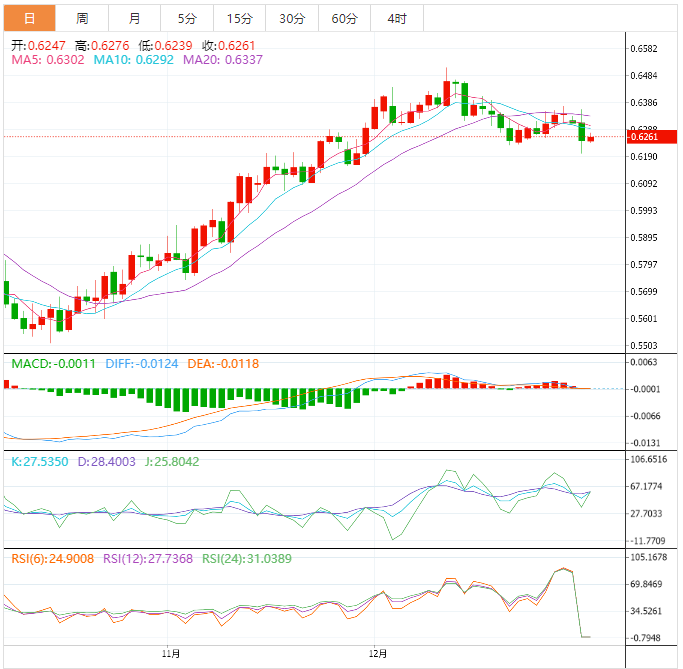The height and width of the screenshot is (669, 683).
Task: Choose the 60分 timeframe tab
Action: (344, 18)
